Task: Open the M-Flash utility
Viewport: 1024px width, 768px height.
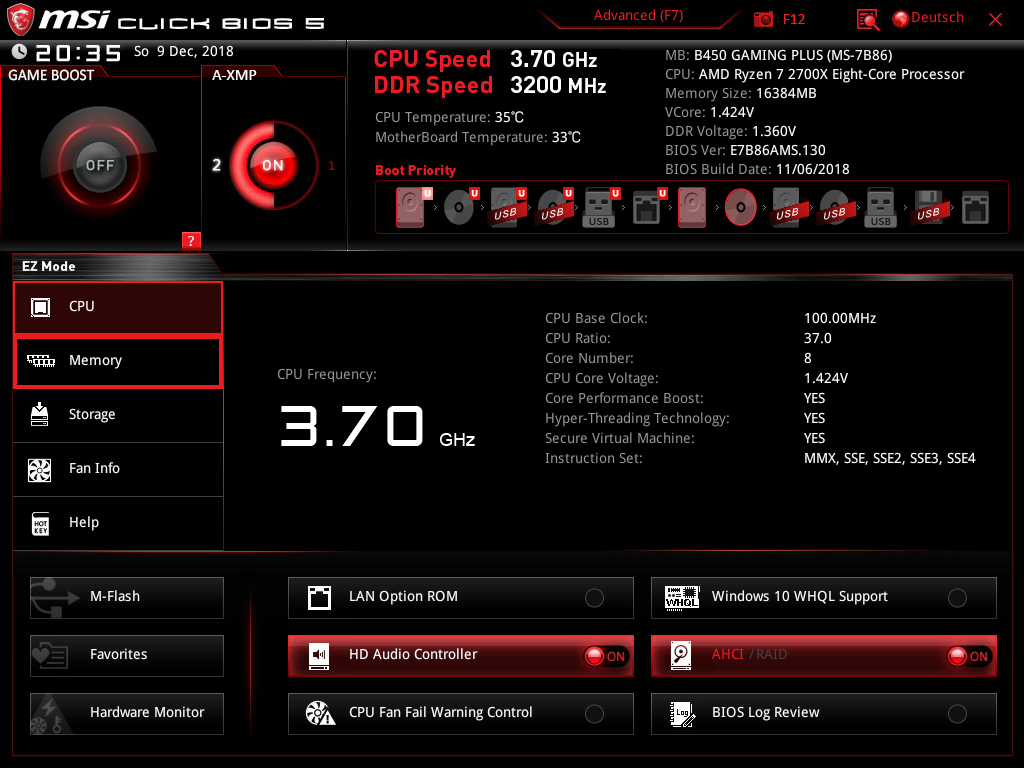Action: coord(127,597)
